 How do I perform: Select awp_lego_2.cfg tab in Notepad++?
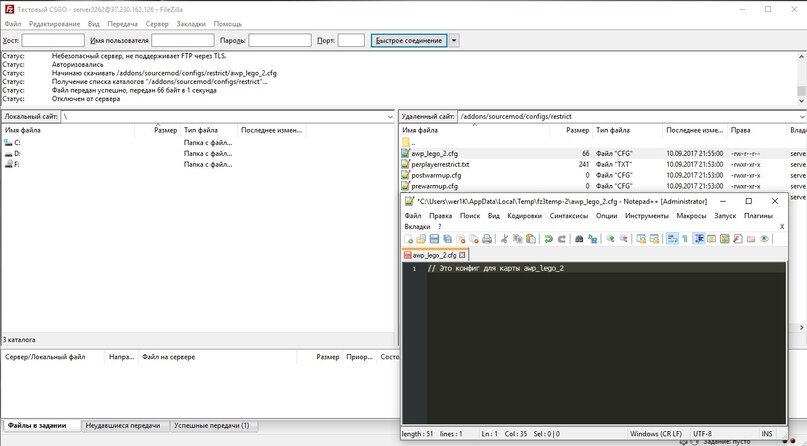(x=435, y=255)
